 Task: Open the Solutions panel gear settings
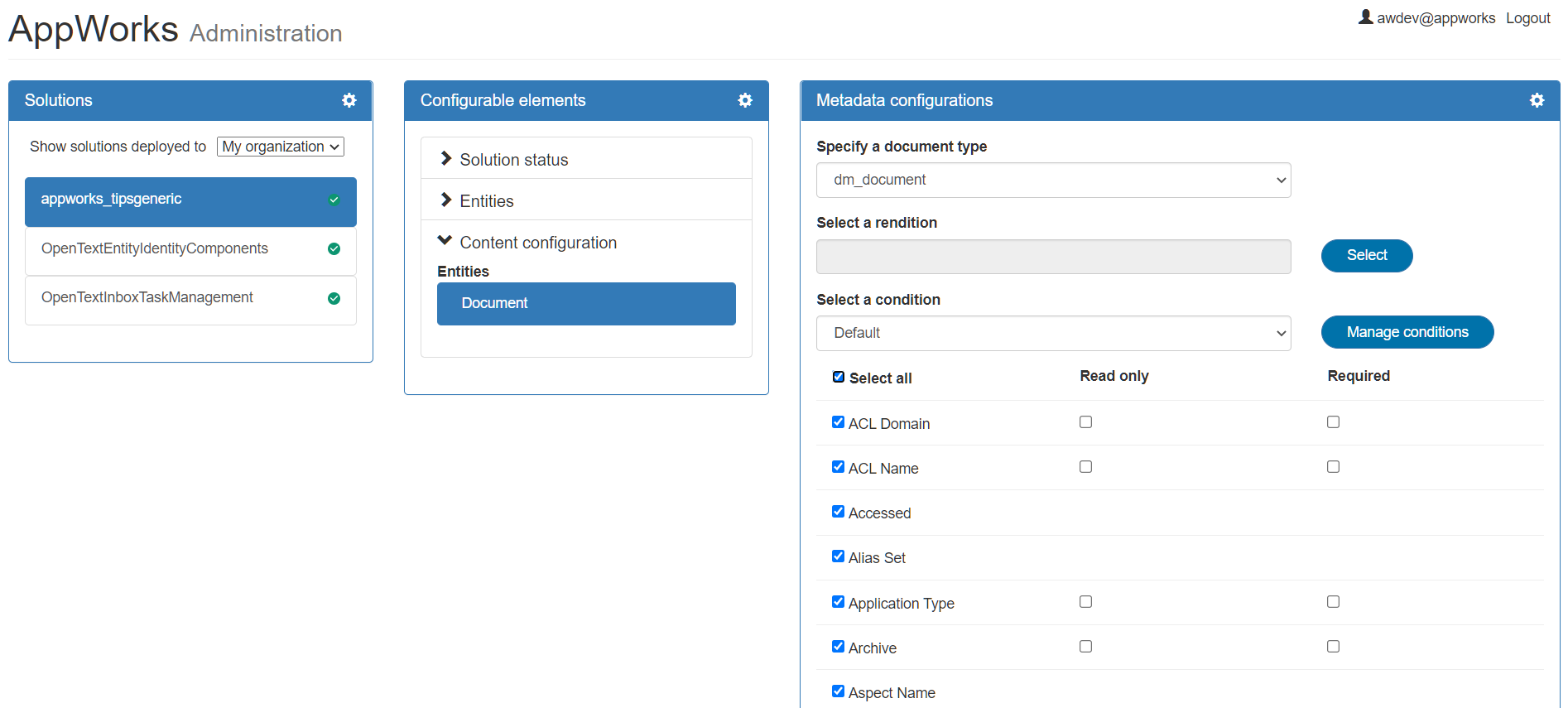(x=349, y=100)
